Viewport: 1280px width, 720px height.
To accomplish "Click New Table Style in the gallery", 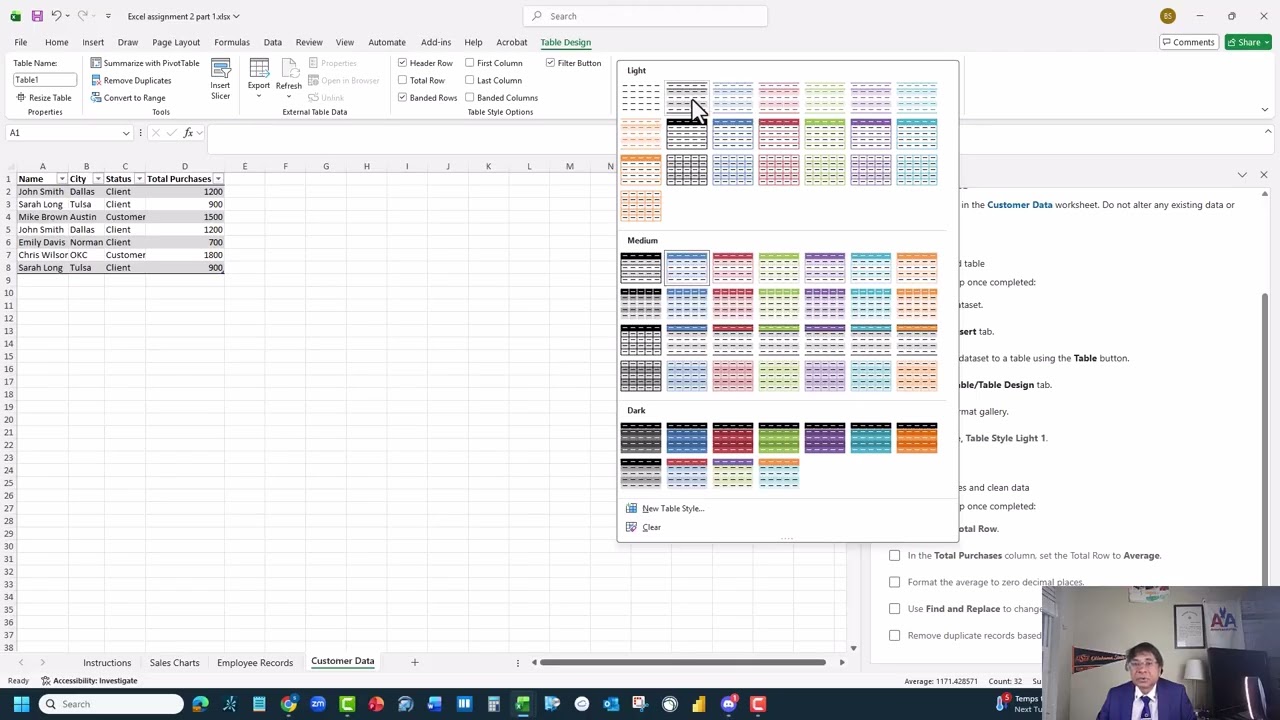I will pyautogui.click(x=673, y=508).
